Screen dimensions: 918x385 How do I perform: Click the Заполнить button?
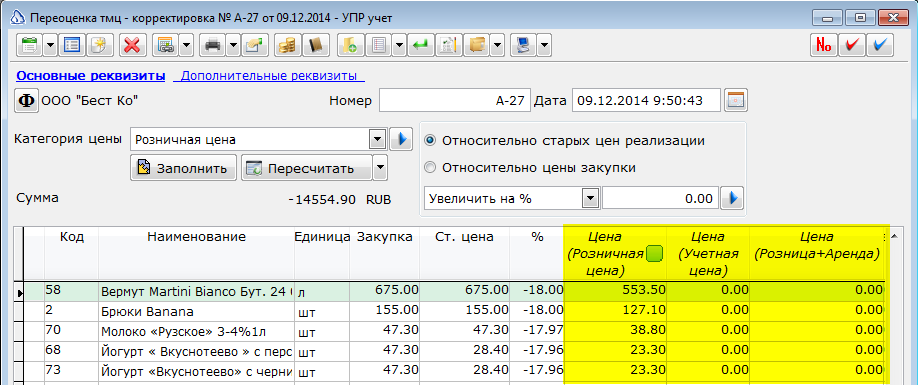pos(183,169)
